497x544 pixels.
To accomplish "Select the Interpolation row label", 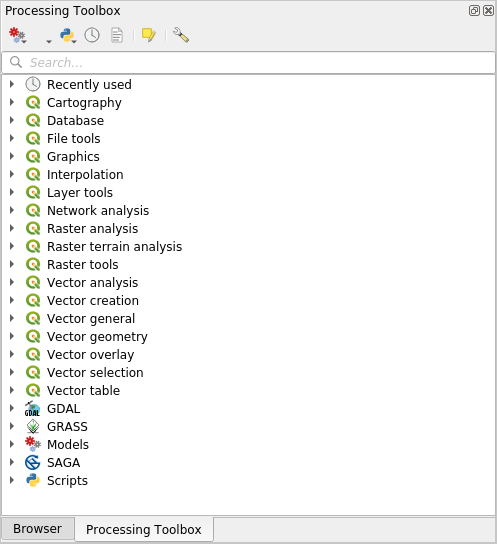I will point(85,175).
